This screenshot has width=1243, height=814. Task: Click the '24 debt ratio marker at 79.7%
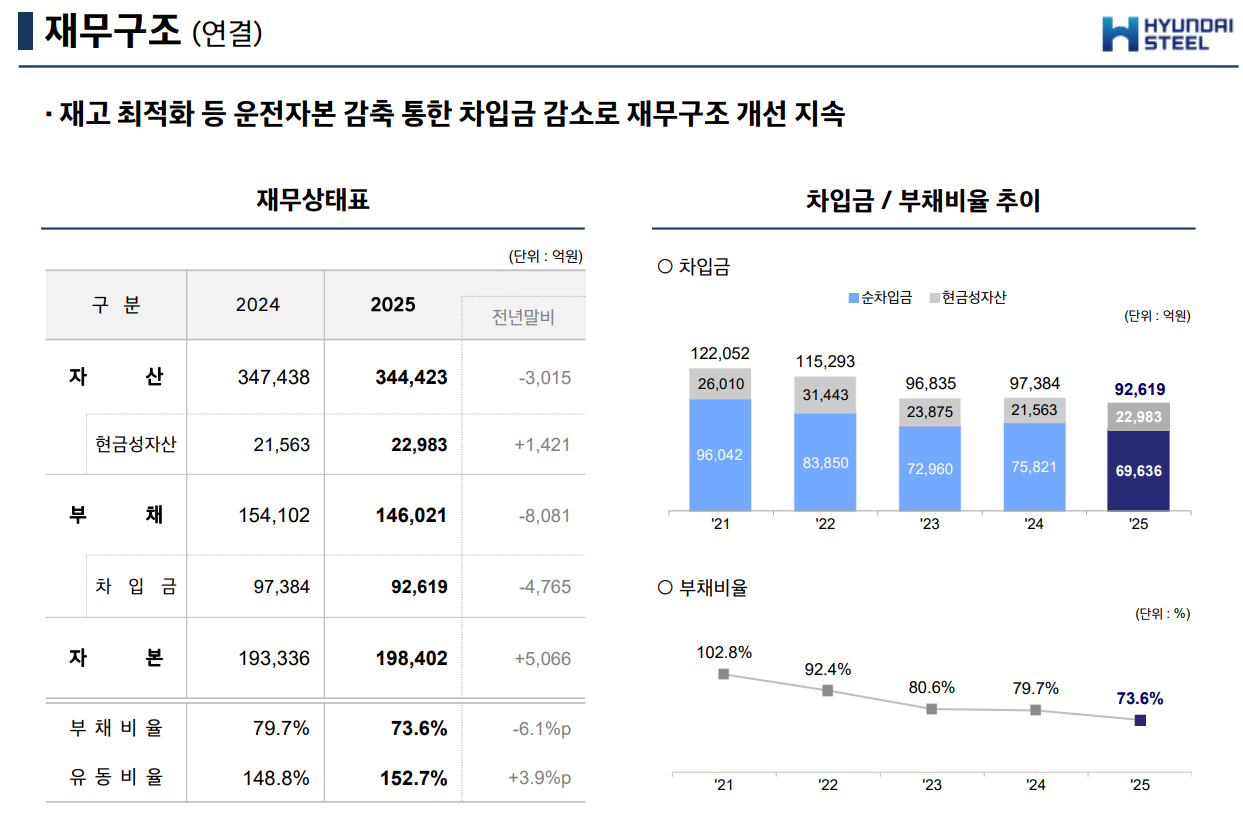point(1036,710)
